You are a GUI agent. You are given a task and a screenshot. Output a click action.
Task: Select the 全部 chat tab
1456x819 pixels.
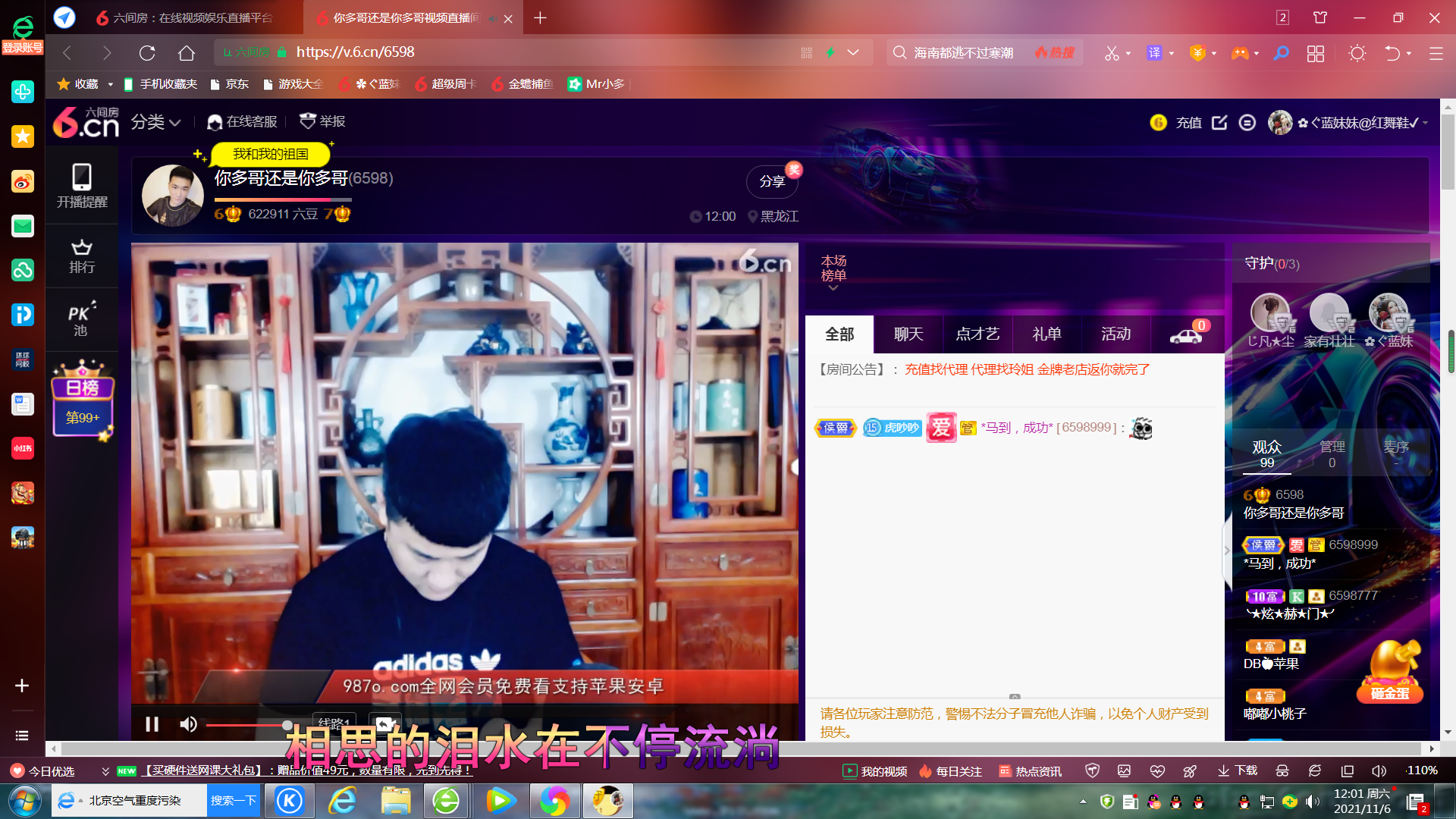pos(839,334)
